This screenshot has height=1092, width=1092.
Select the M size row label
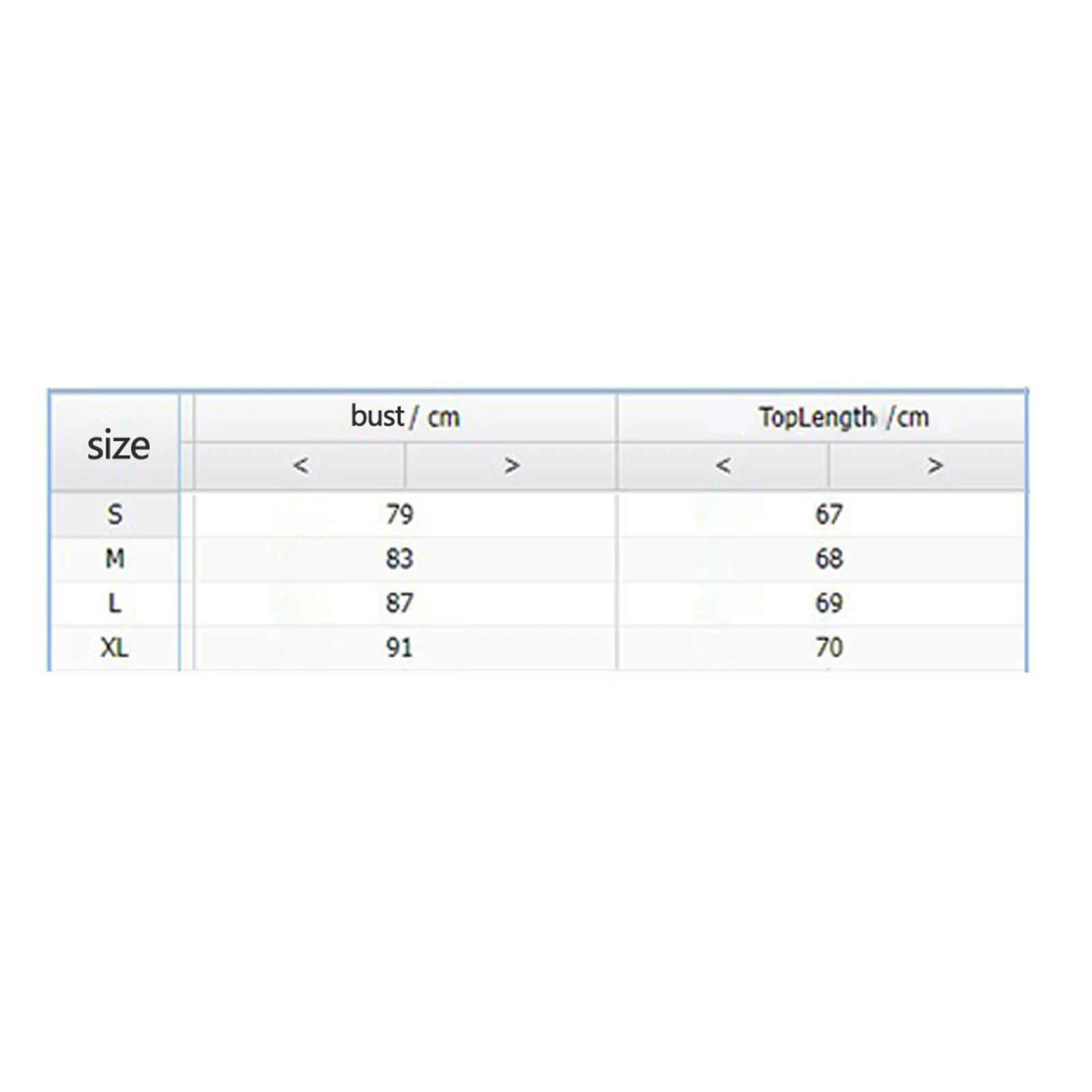115,559
